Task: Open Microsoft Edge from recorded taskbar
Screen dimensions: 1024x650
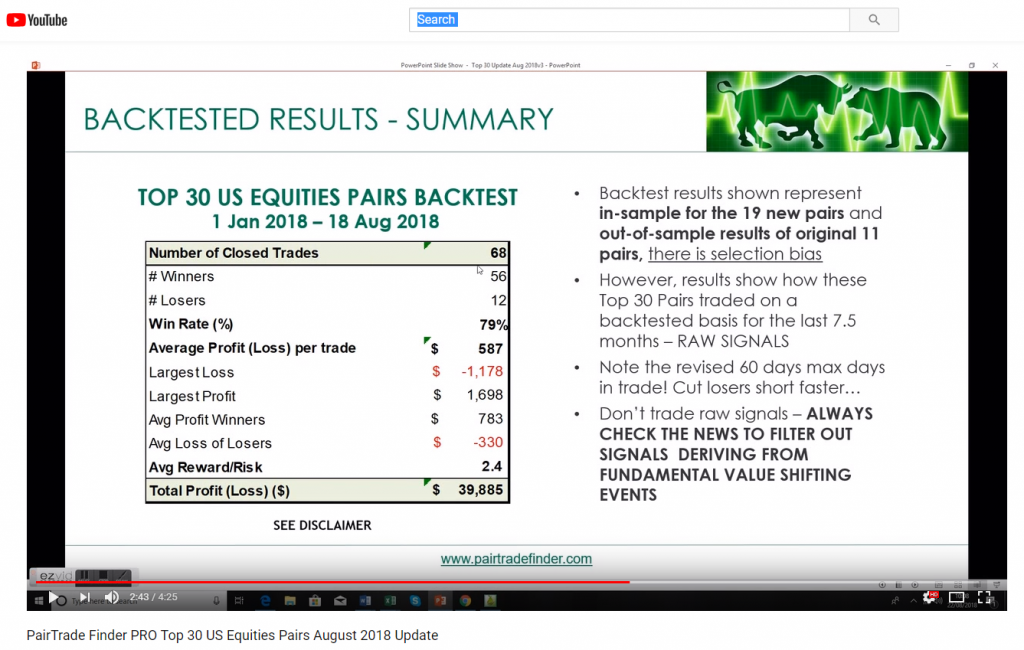Action: pyautogui.click(x=266, y=601)
